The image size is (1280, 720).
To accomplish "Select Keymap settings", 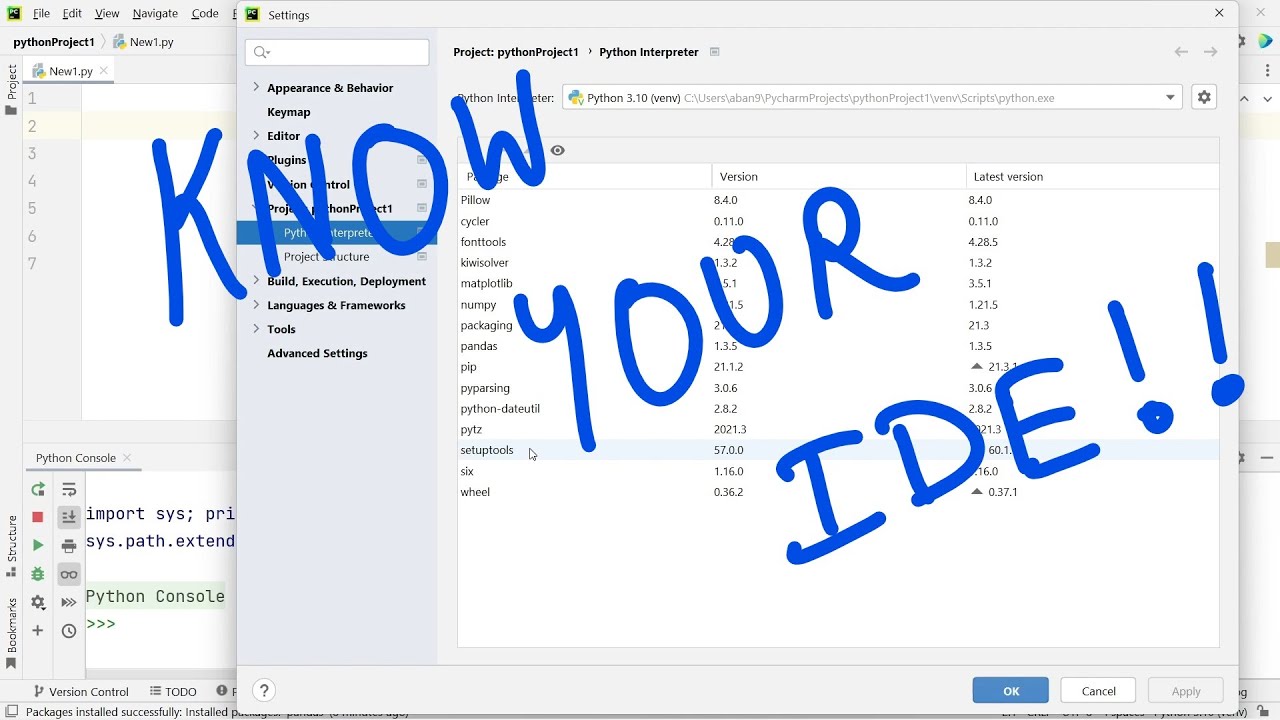I will tap(289, 112).
